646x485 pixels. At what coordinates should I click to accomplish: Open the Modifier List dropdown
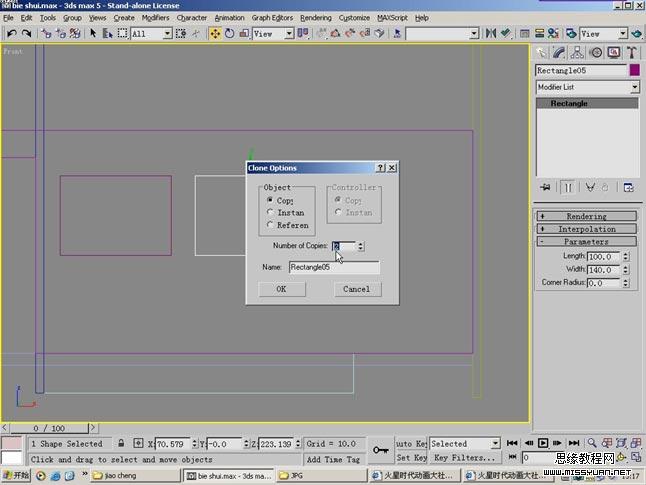pos(587,88)
